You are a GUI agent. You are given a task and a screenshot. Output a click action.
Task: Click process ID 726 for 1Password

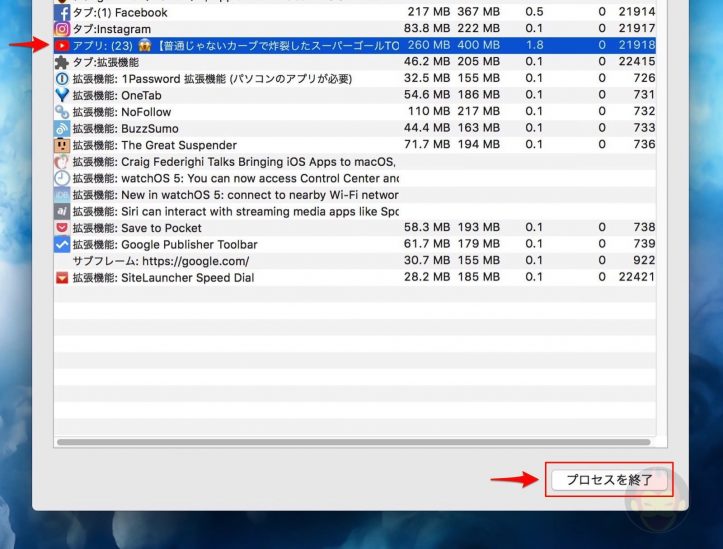(644, 78)
